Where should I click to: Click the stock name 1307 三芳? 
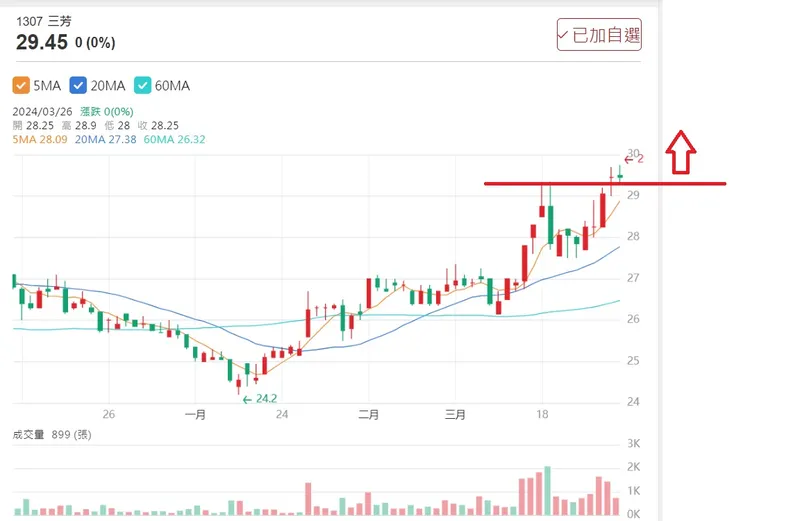pyautogui.click(x=38, y=19)
